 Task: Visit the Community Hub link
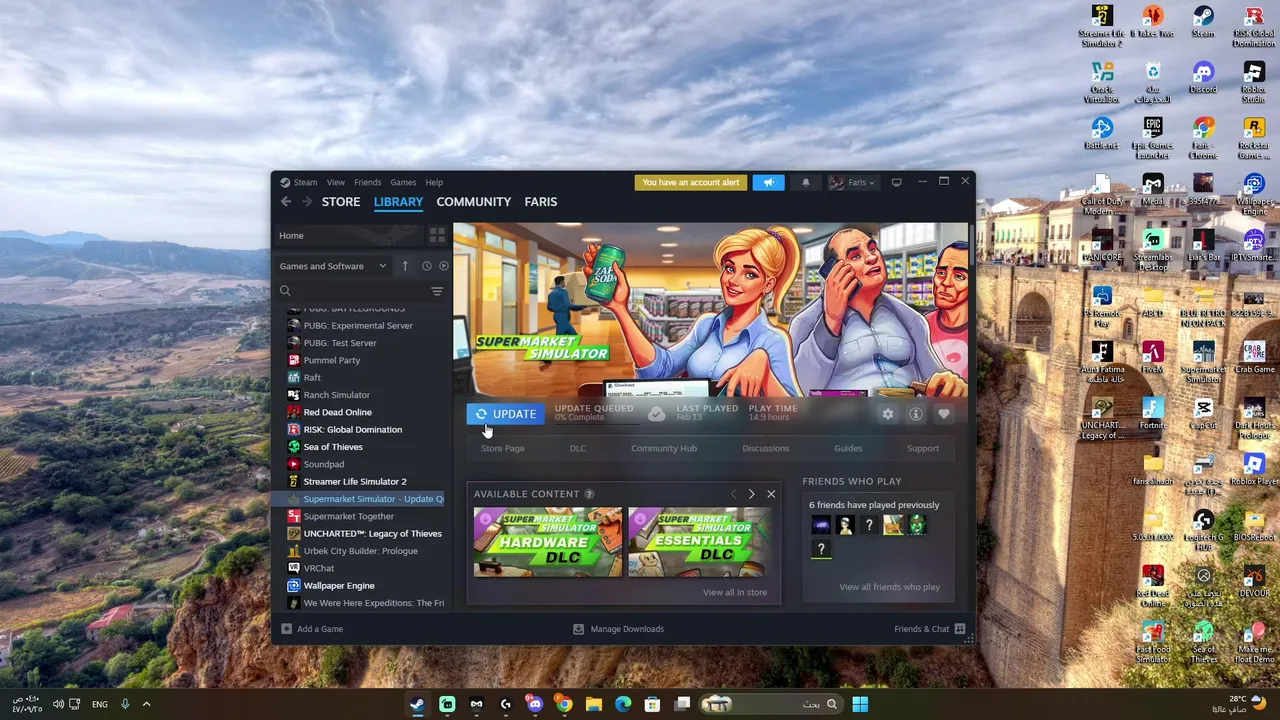664,448
